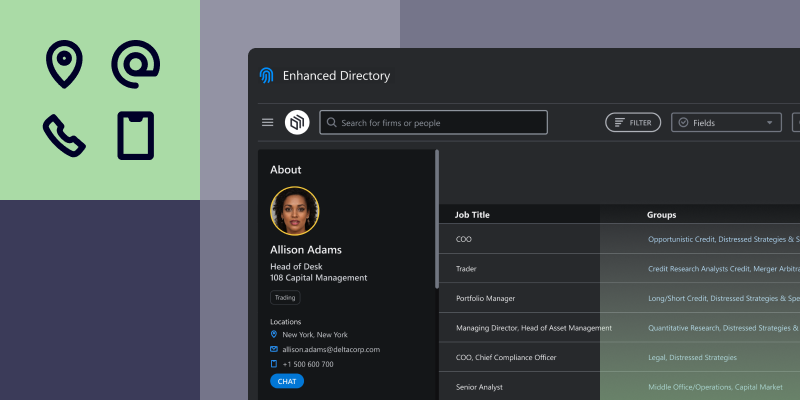Sort by Job Title column header
This screenshot has height=400, width=800.
(472, 215)
